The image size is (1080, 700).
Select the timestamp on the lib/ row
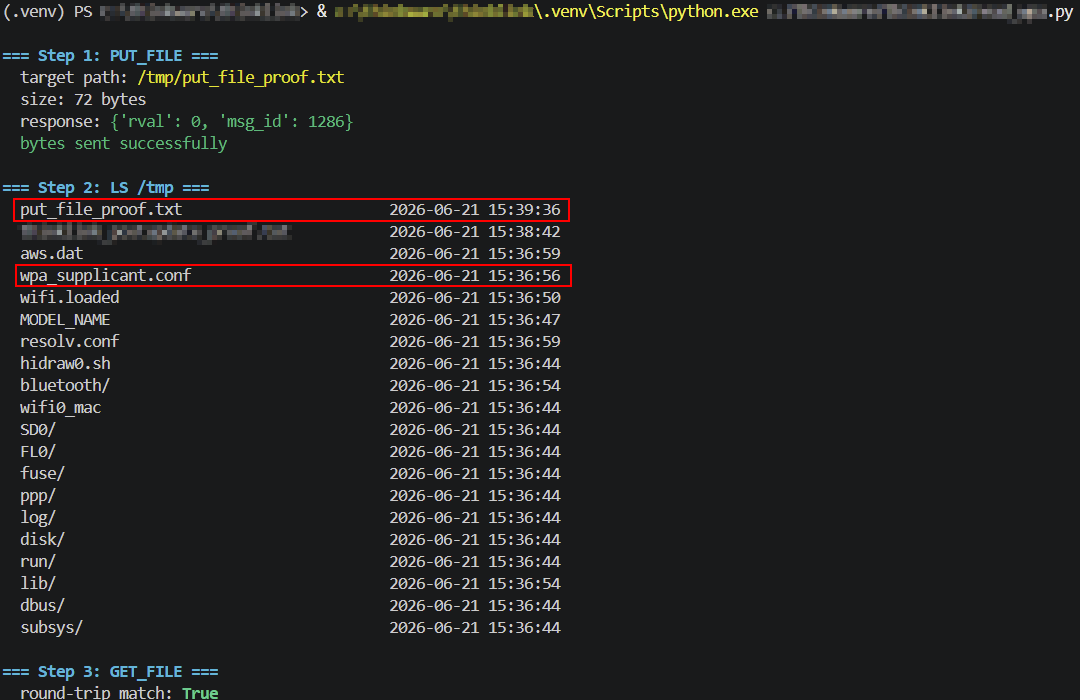coord(475,584)
